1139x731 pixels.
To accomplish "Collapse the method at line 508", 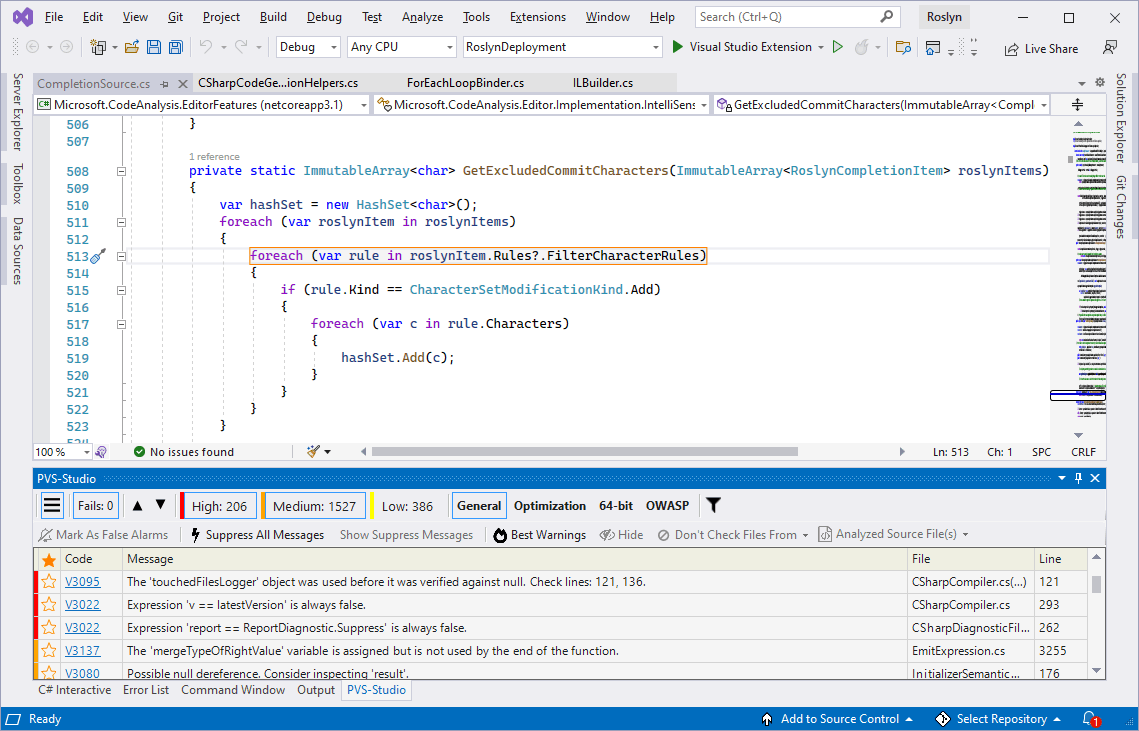I will [121, 171].
